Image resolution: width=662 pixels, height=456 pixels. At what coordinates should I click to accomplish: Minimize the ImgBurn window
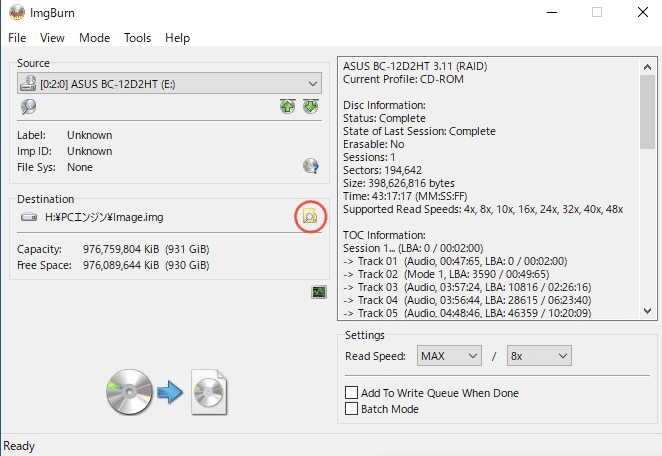pos(552,12)
